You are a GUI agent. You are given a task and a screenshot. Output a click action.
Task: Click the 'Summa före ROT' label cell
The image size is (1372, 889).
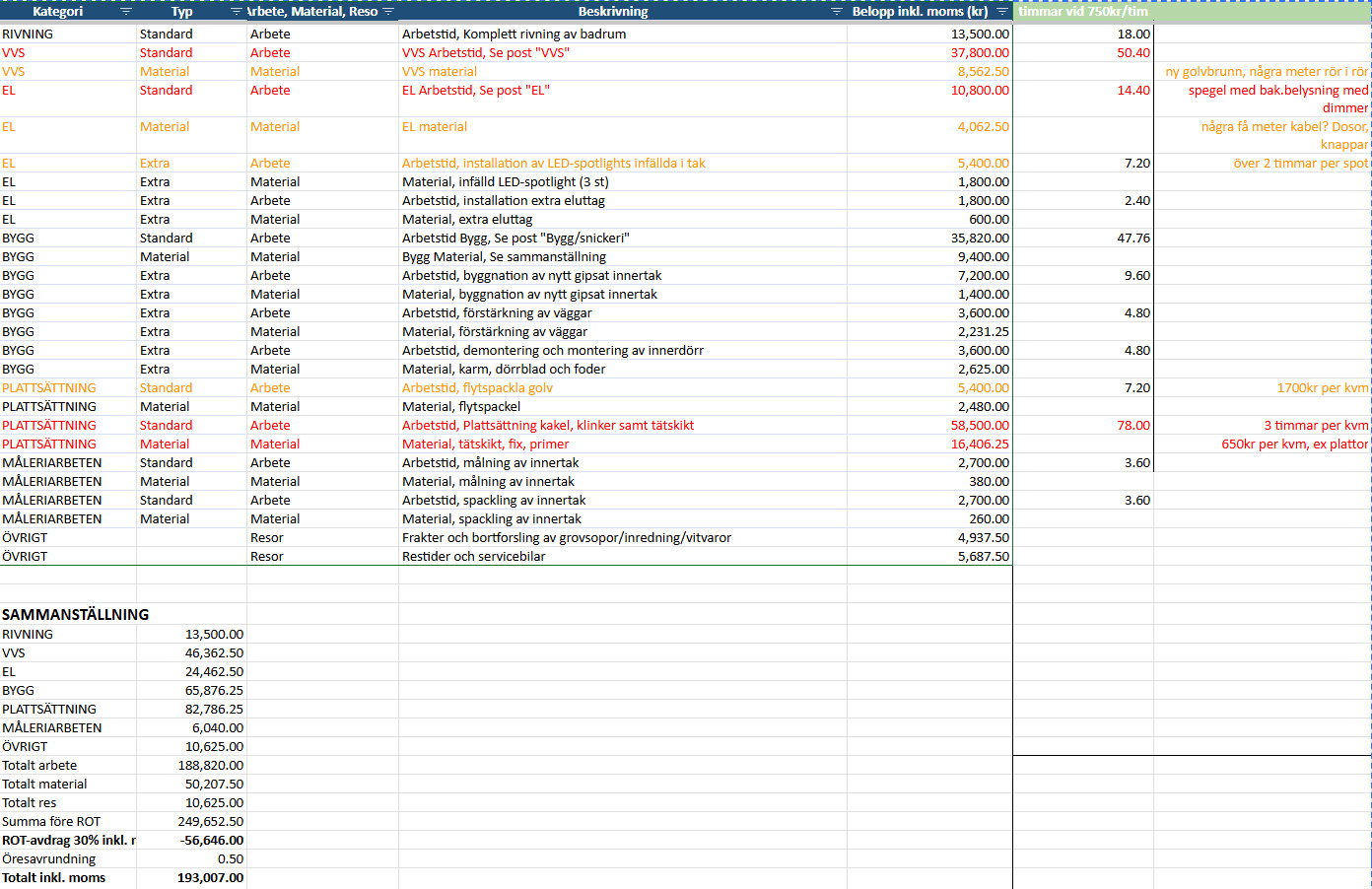[x=68, y=821]
